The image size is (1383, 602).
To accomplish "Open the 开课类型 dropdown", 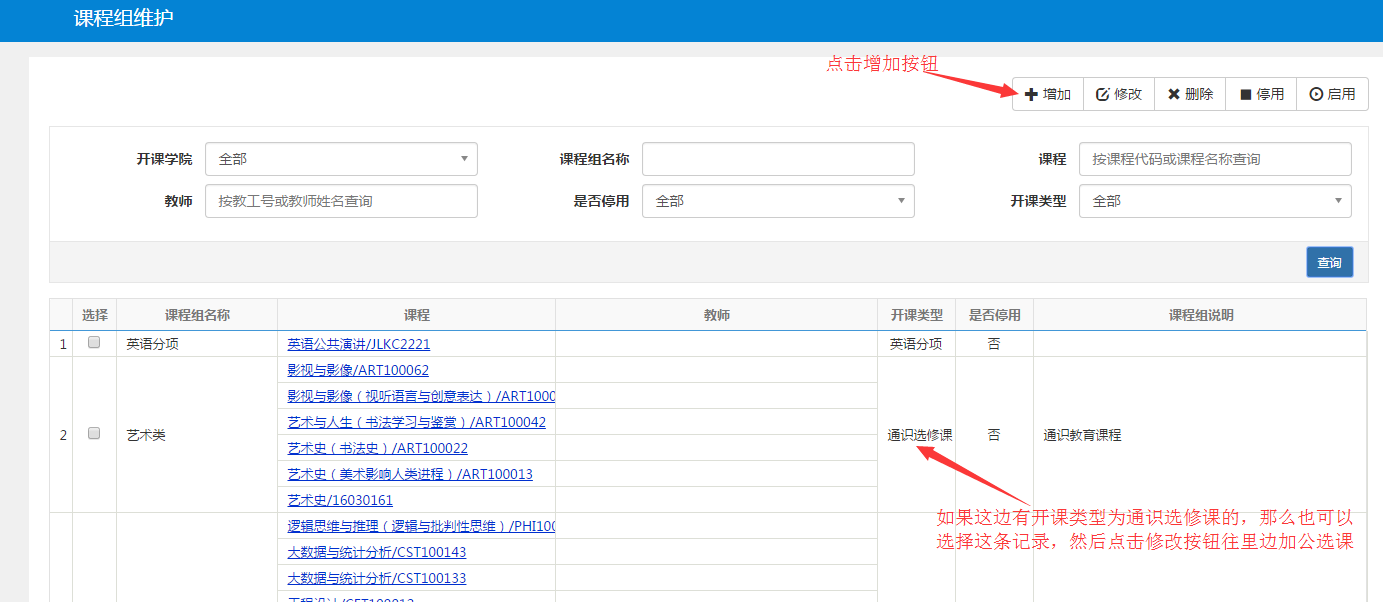I will [1215, 201].
